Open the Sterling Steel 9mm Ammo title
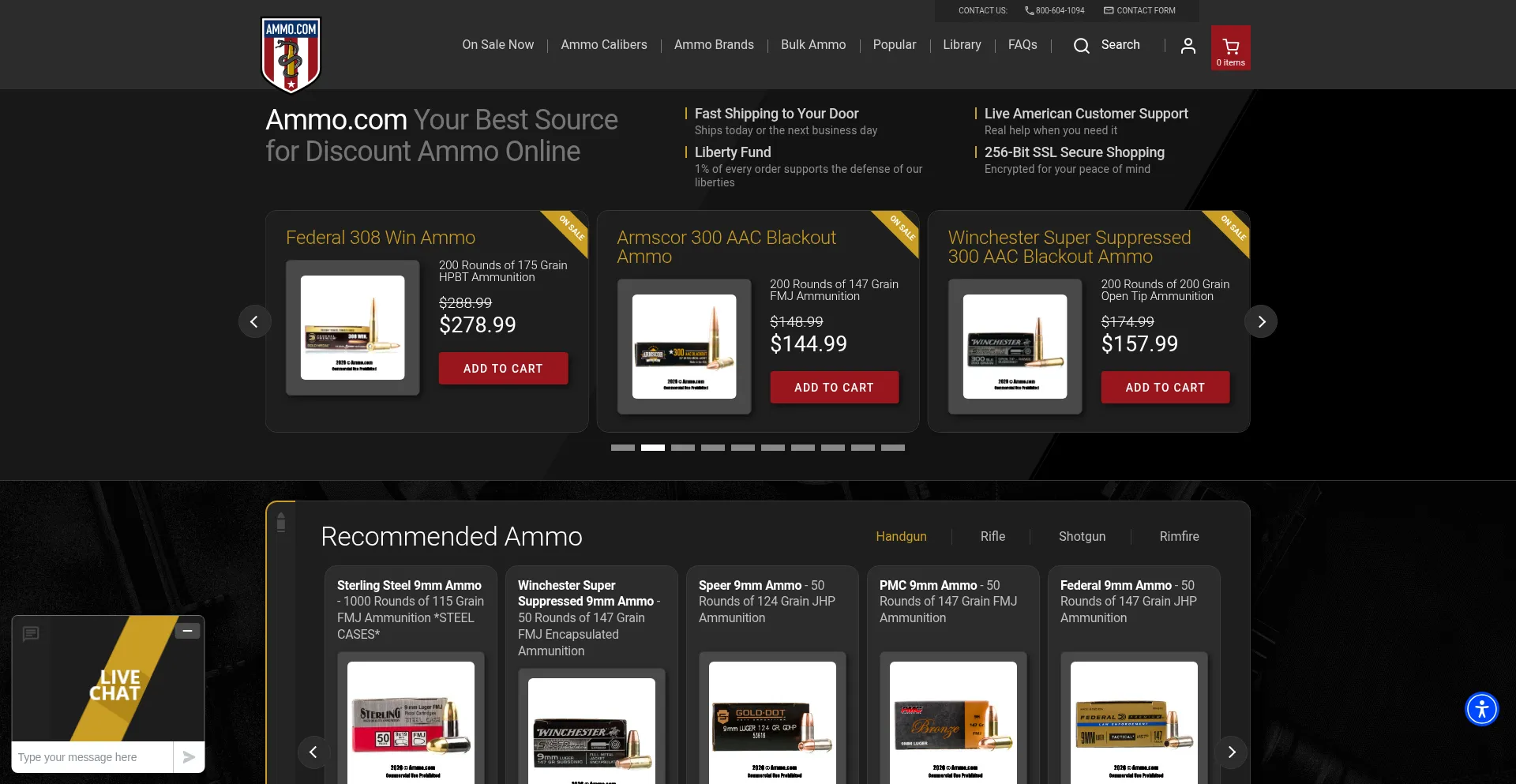The image size is (1516, 784). [x=409, y=586]
